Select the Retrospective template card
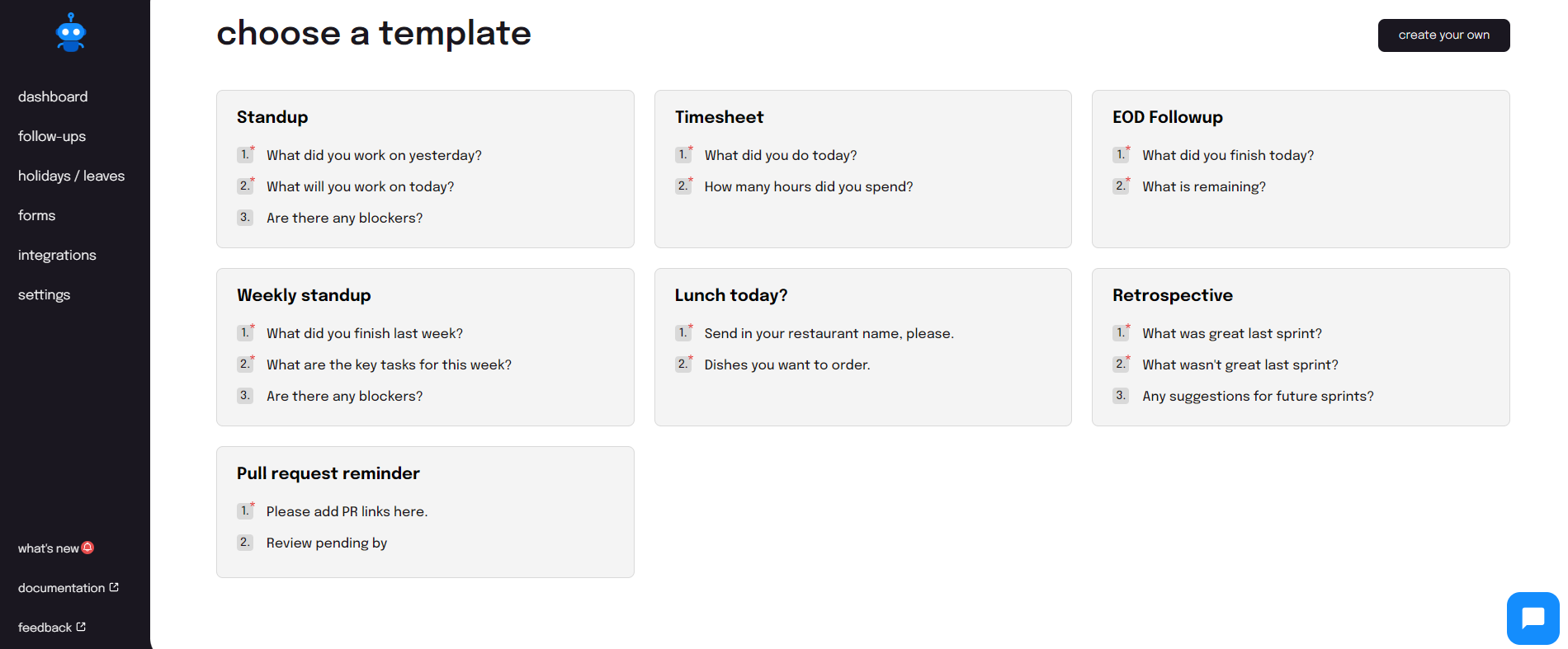 [1301, 347]
